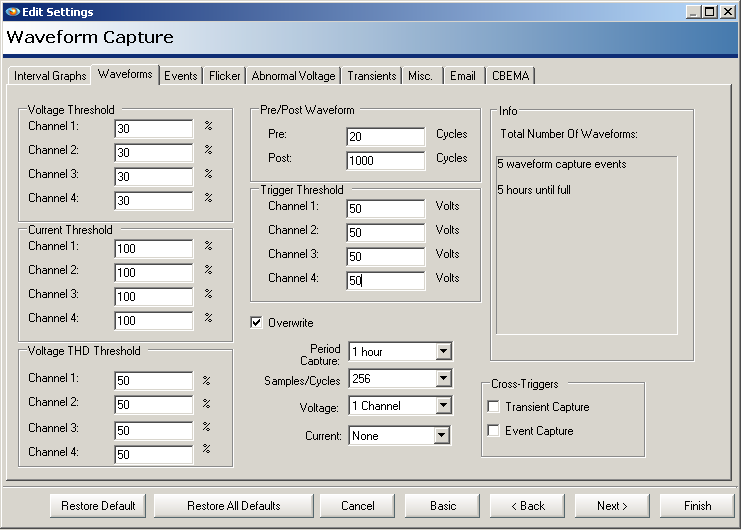
Task: Click 'Total Number Of Waveforms:' label
Action: [569, 134]
